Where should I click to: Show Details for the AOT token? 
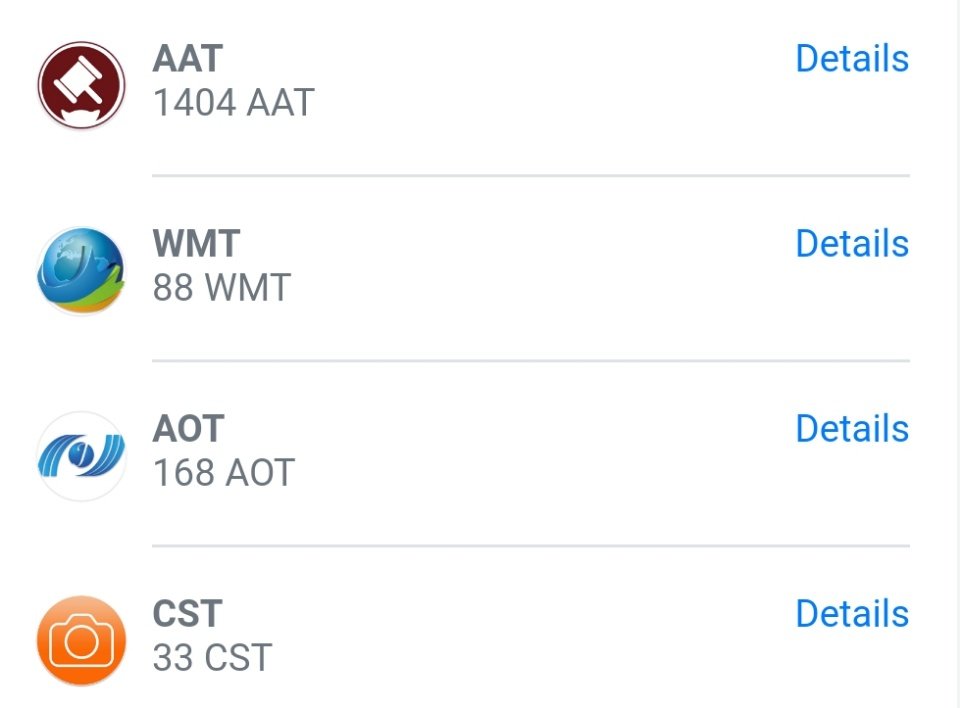pyautogui.click(x=852, y=428)
